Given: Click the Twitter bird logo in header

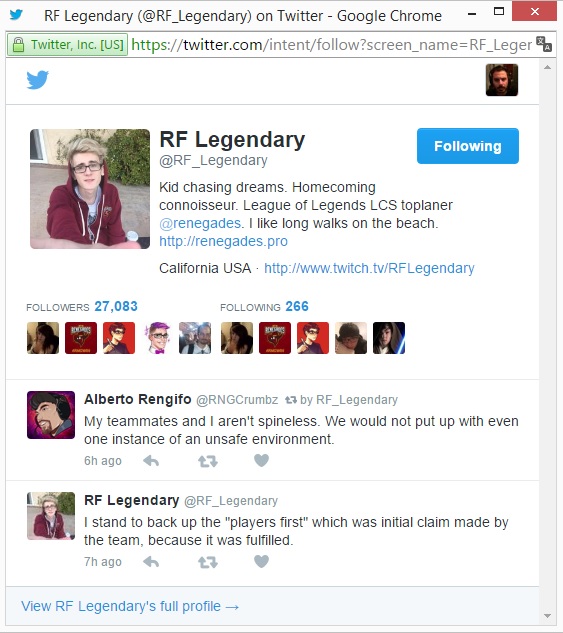Looking at the screenshot, I should pyautogui.click(x=38, y=80).
